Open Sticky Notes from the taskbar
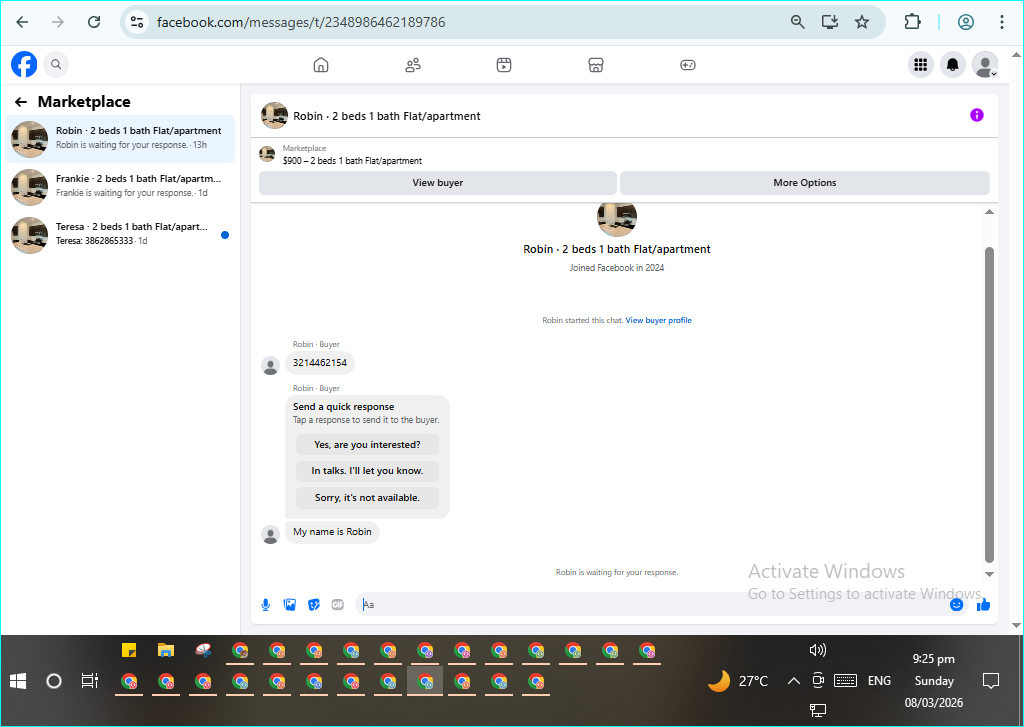Viewport: 1024px width, 727px height. (129, 651)
